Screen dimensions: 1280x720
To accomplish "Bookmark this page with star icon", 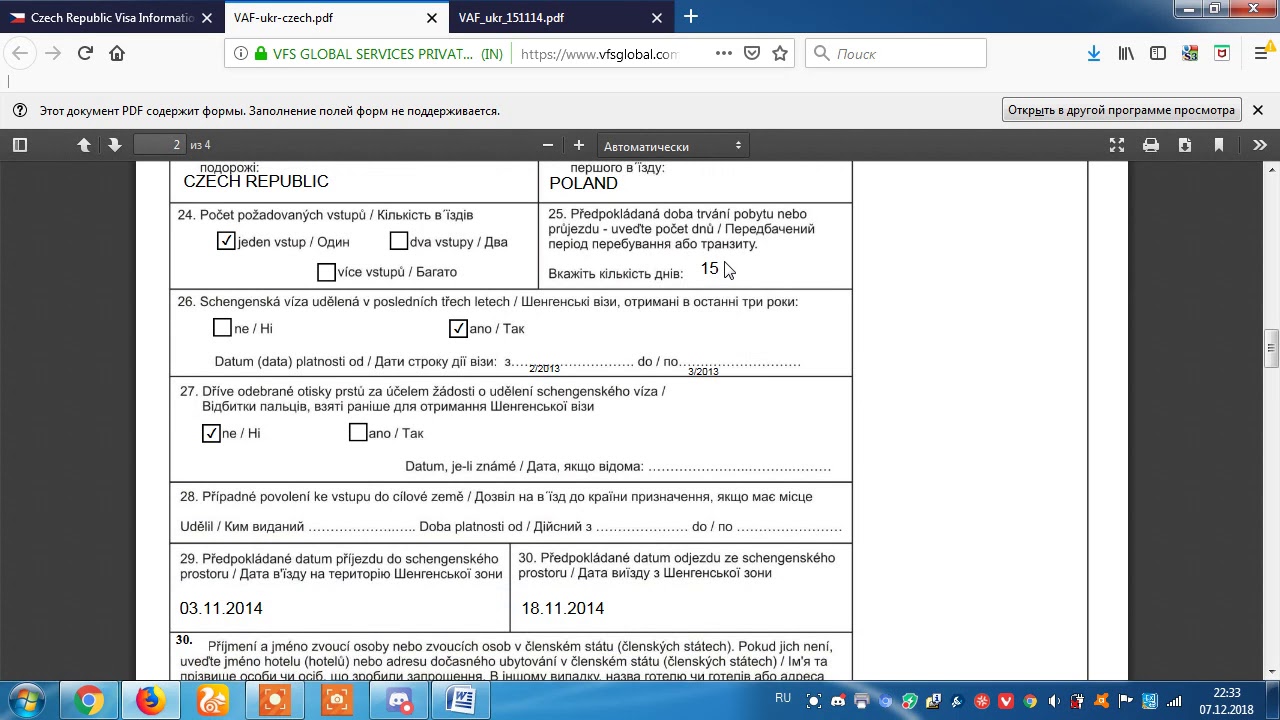I will [x=780, y=54].
